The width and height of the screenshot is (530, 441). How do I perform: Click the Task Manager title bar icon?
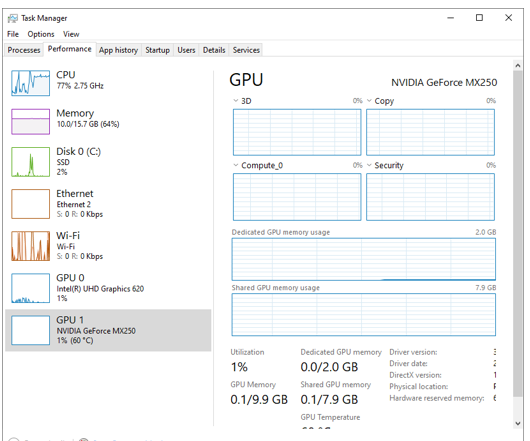[x=13, y=18]
